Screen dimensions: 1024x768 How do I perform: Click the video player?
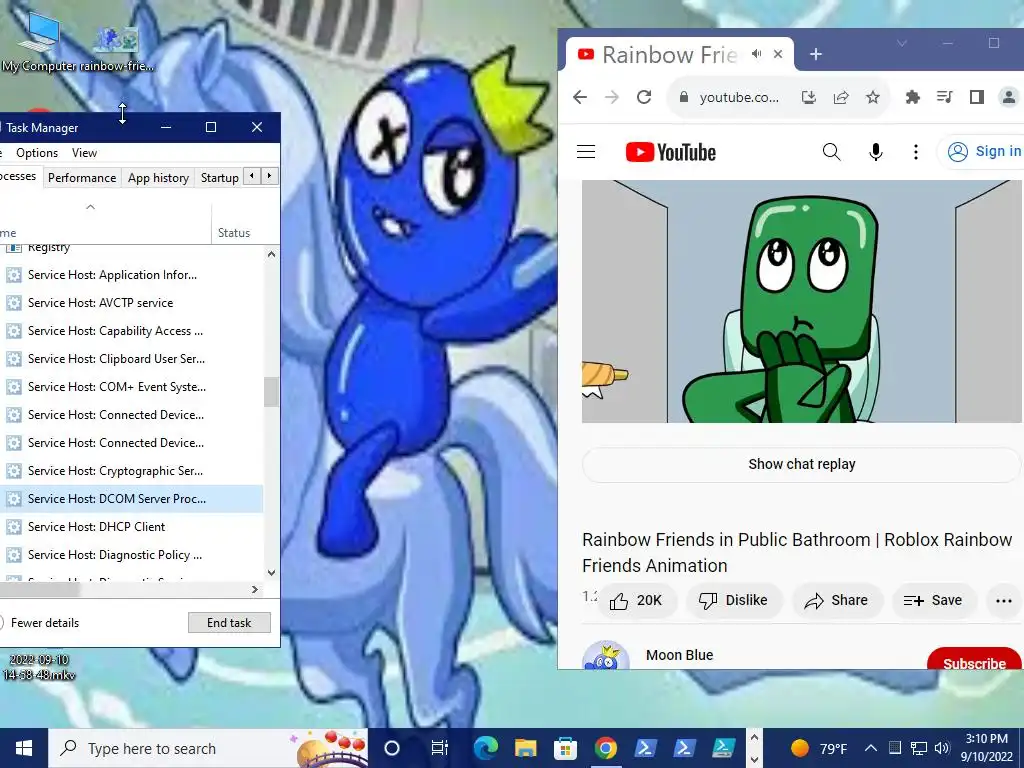click(x=801, y=301)
